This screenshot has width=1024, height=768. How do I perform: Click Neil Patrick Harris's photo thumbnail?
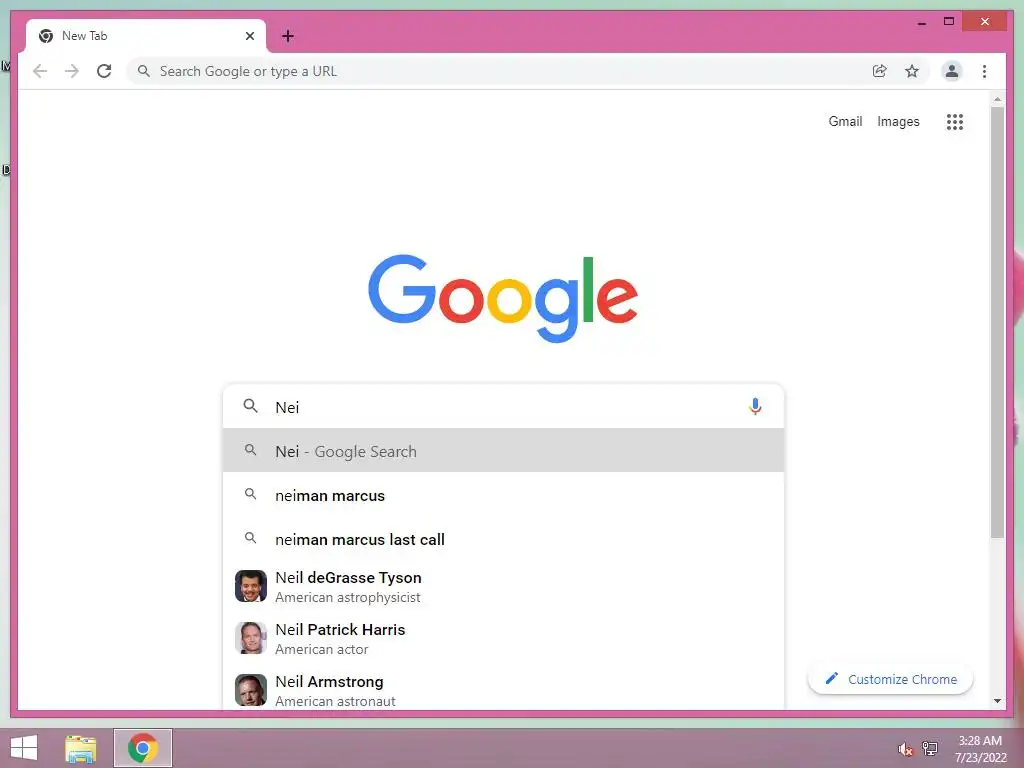(x=251, y=638)
